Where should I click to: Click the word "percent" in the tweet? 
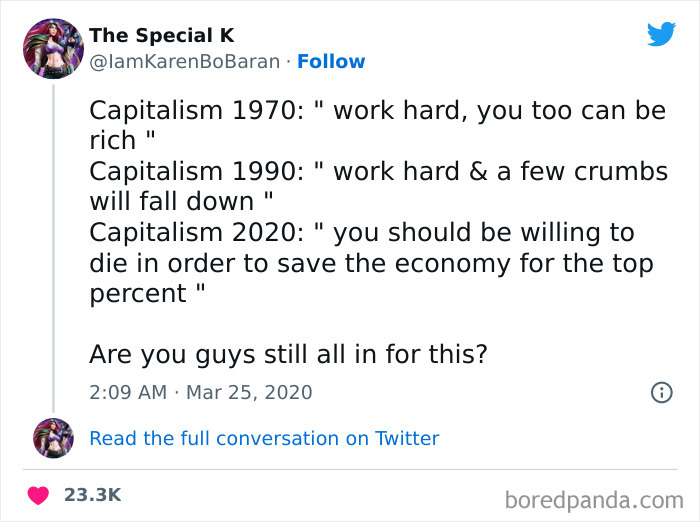(138, 294)
